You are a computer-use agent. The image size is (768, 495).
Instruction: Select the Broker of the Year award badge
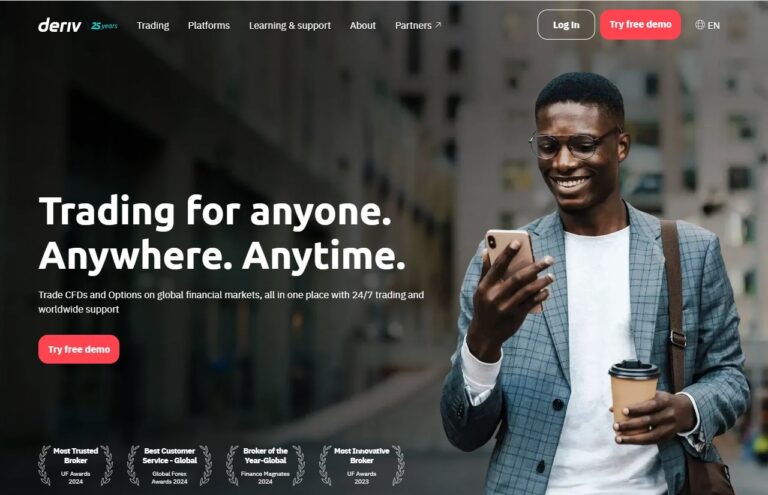[x=265, y=465]
